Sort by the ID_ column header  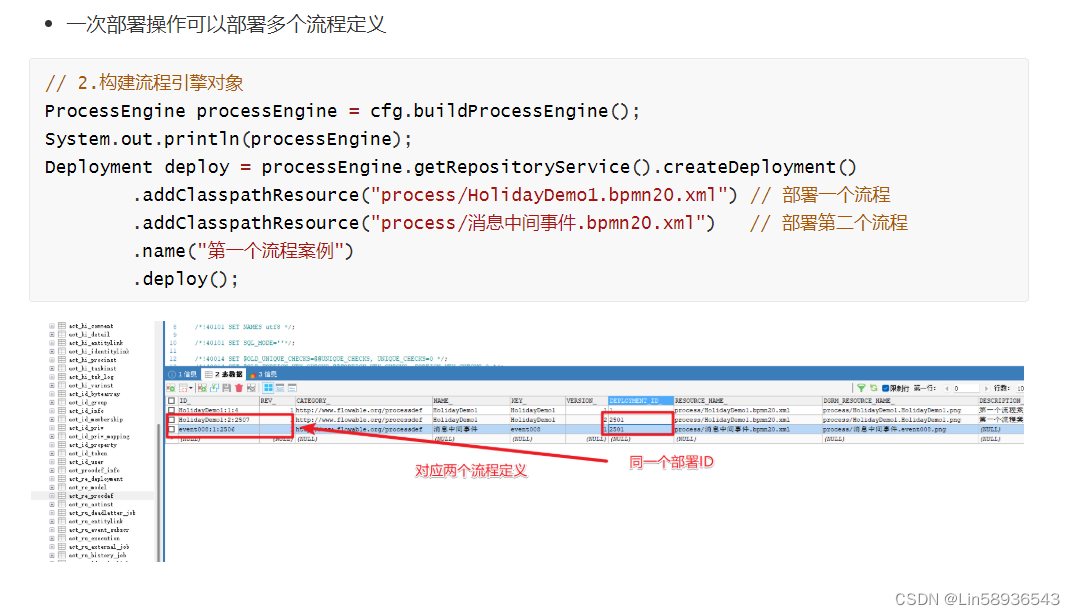[x=218, y=400]
